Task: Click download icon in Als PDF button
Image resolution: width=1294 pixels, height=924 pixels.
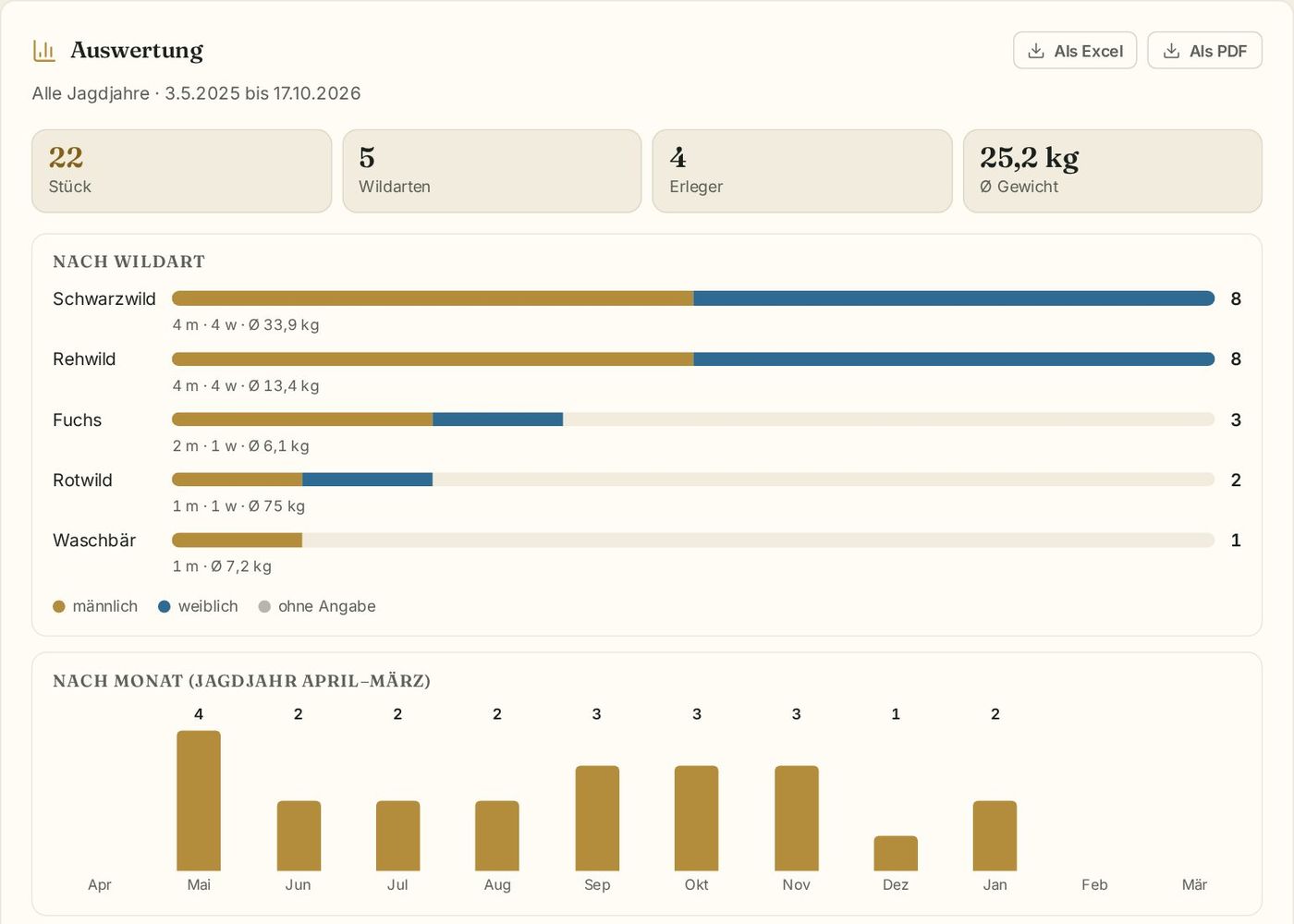Action: (x=1171, y=51)
